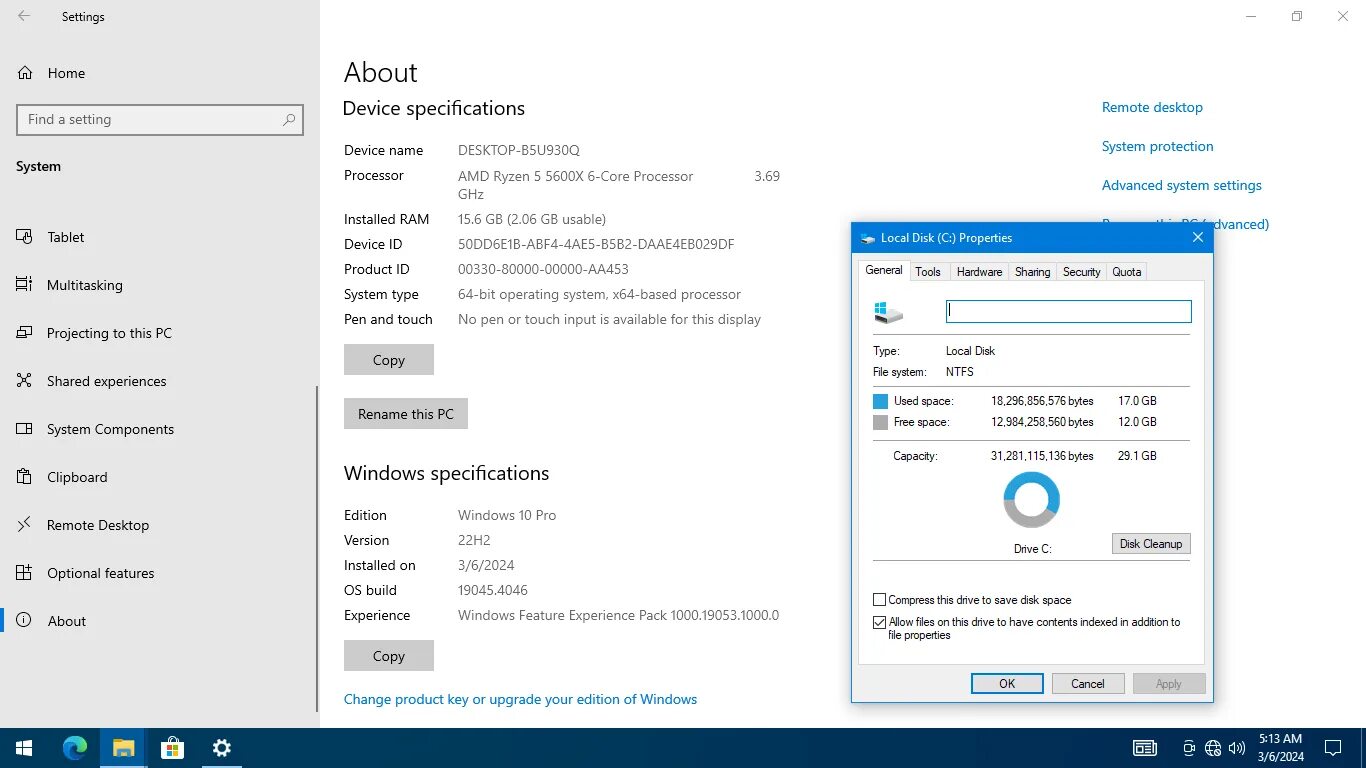The image size is (1366, 768).
Task: Open Microsoft Store from taskbar
Action: coord(172,748)
